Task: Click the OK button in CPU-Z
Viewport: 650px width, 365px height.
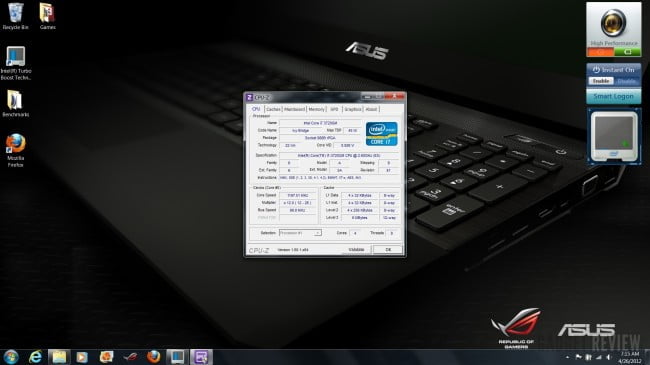Action: (x=388, y=250)
